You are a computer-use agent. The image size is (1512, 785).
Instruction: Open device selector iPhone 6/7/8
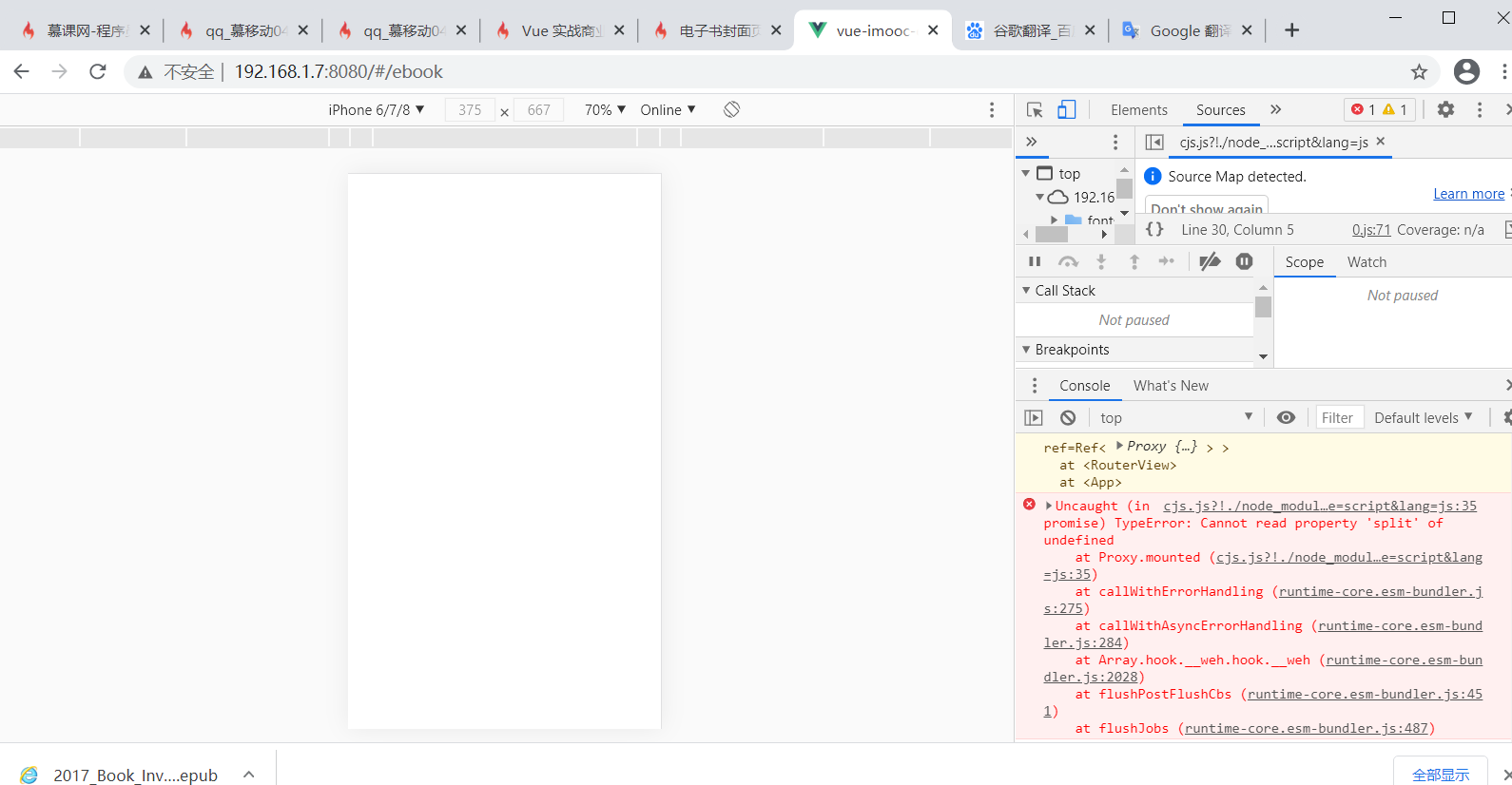[377, 109]
